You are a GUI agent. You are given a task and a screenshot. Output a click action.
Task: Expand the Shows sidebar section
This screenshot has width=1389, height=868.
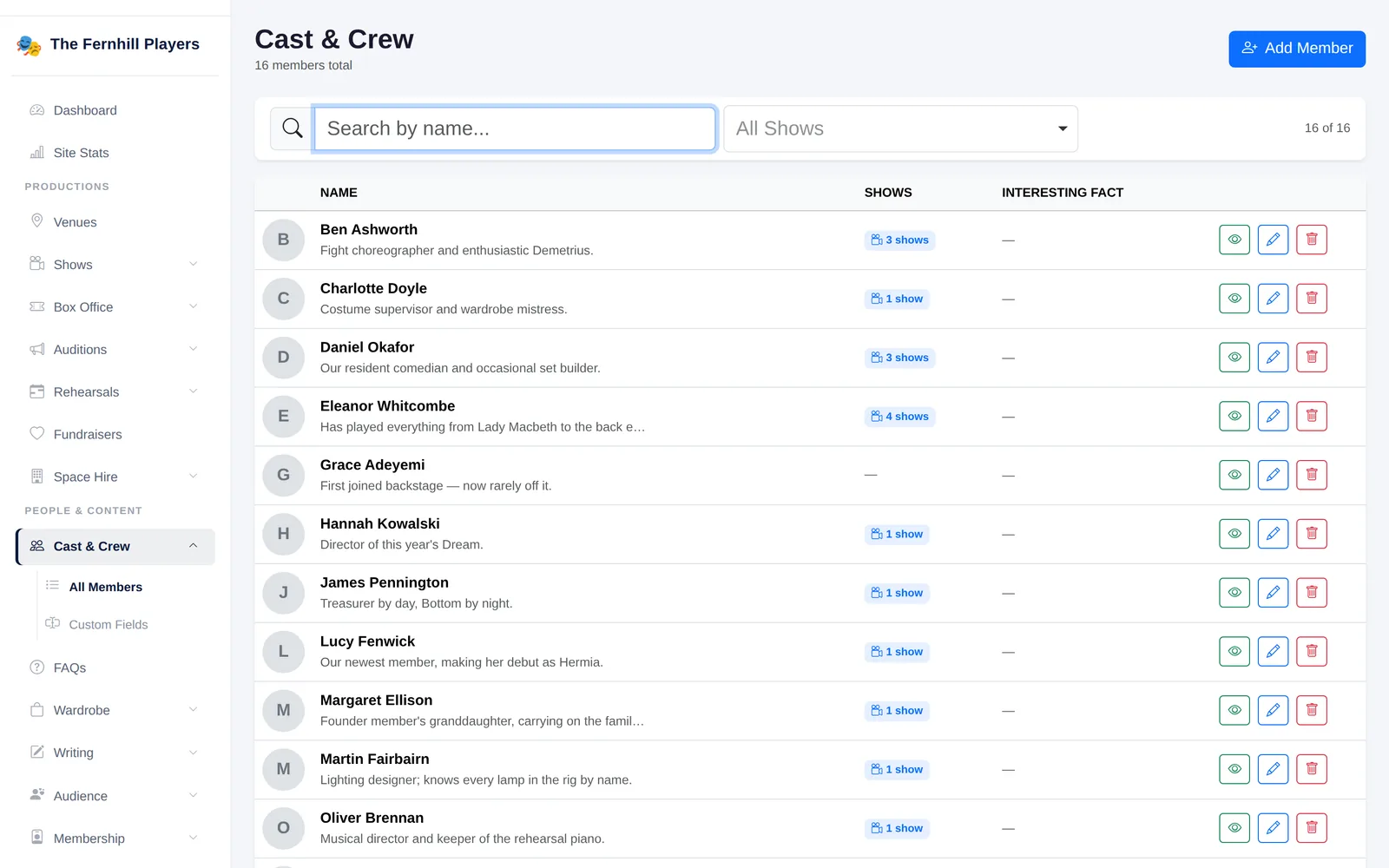click(115, 265)
